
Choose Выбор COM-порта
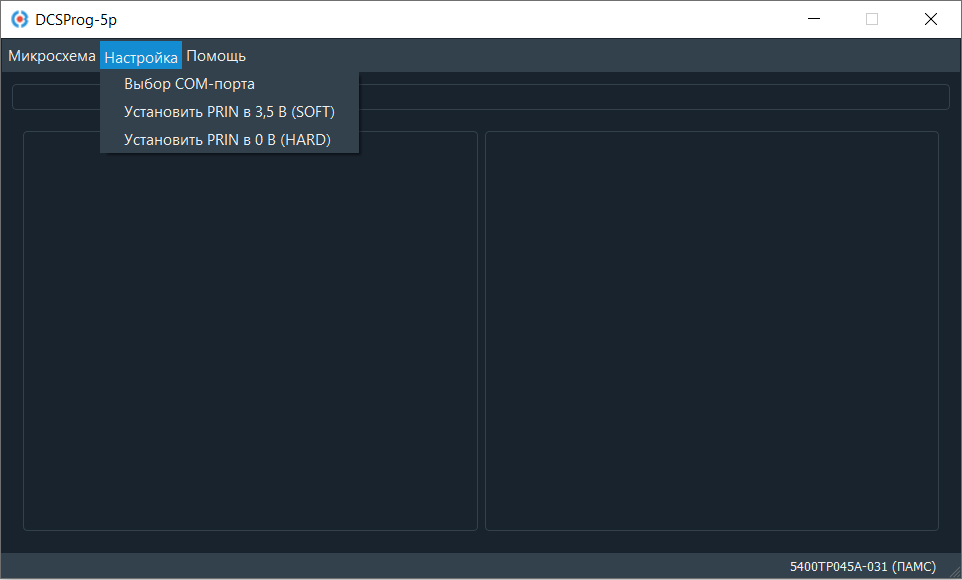[229, 84]
